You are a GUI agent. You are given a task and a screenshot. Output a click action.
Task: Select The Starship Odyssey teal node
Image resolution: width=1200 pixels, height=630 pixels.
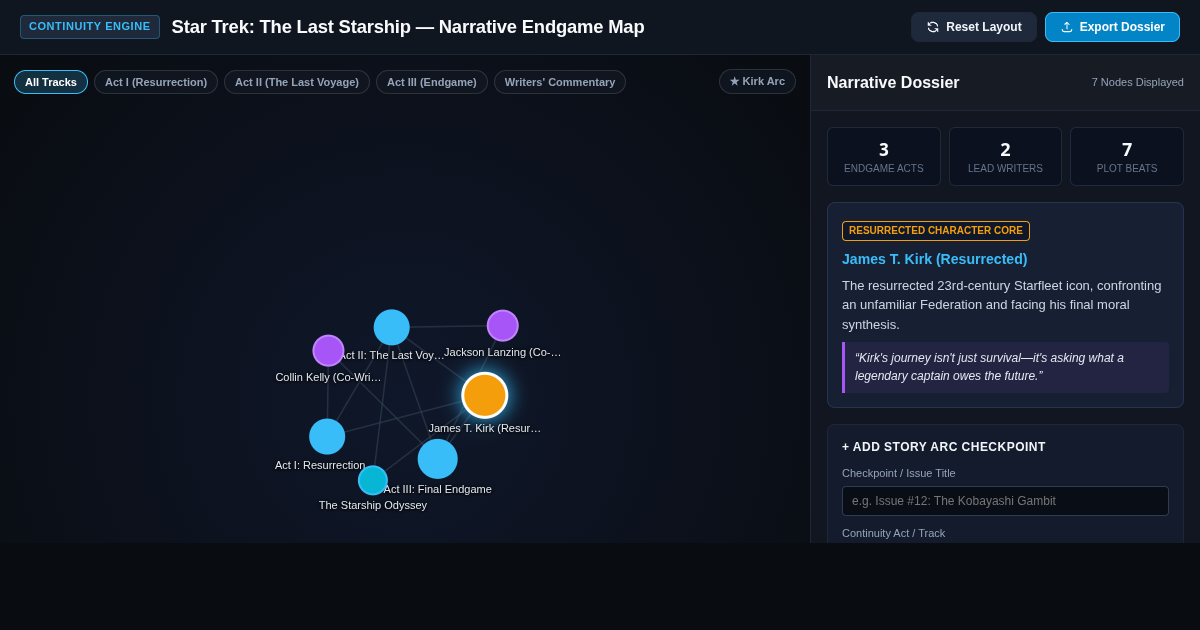point(373,480)
